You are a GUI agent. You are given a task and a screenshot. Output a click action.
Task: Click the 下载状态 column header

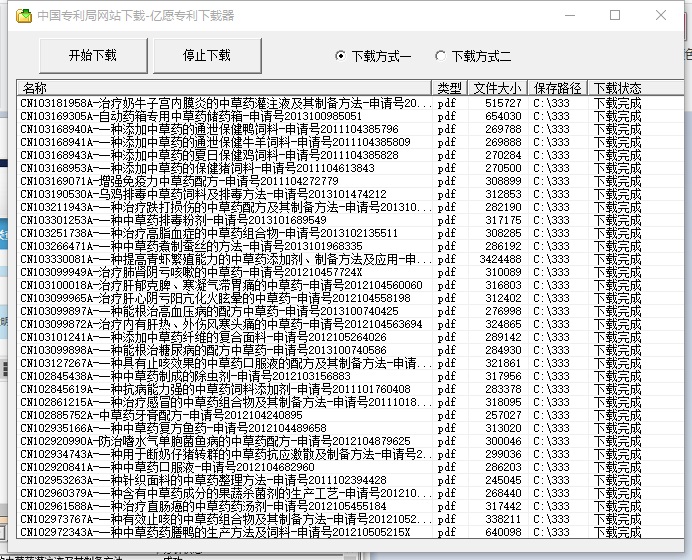click(636, 88)
